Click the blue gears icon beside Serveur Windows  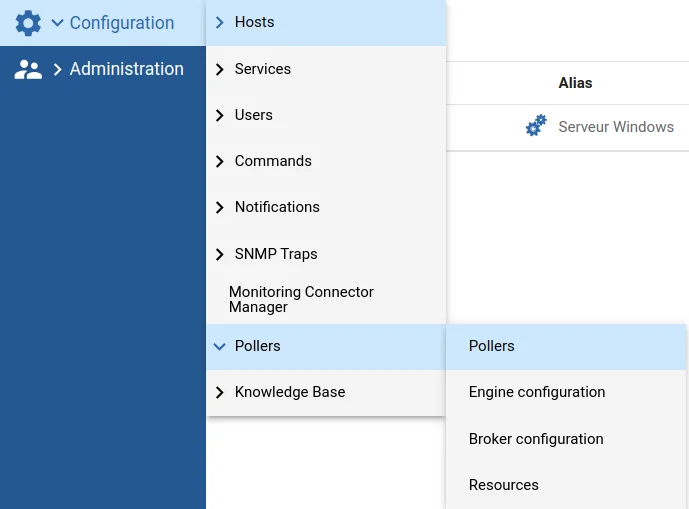(x=536, y=125)
